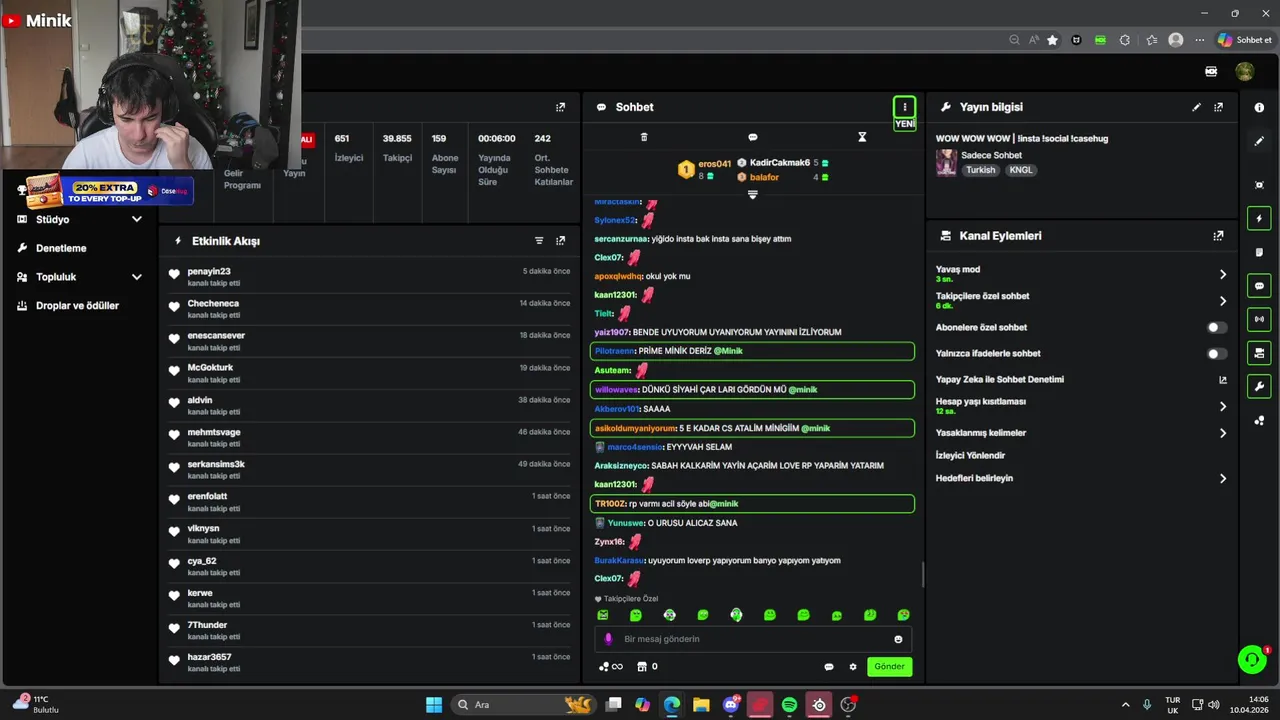Enable Abonelere özel sohbet toggle
The height and width of the screenshot is (720, 1280).
(x=1216, y=327)
